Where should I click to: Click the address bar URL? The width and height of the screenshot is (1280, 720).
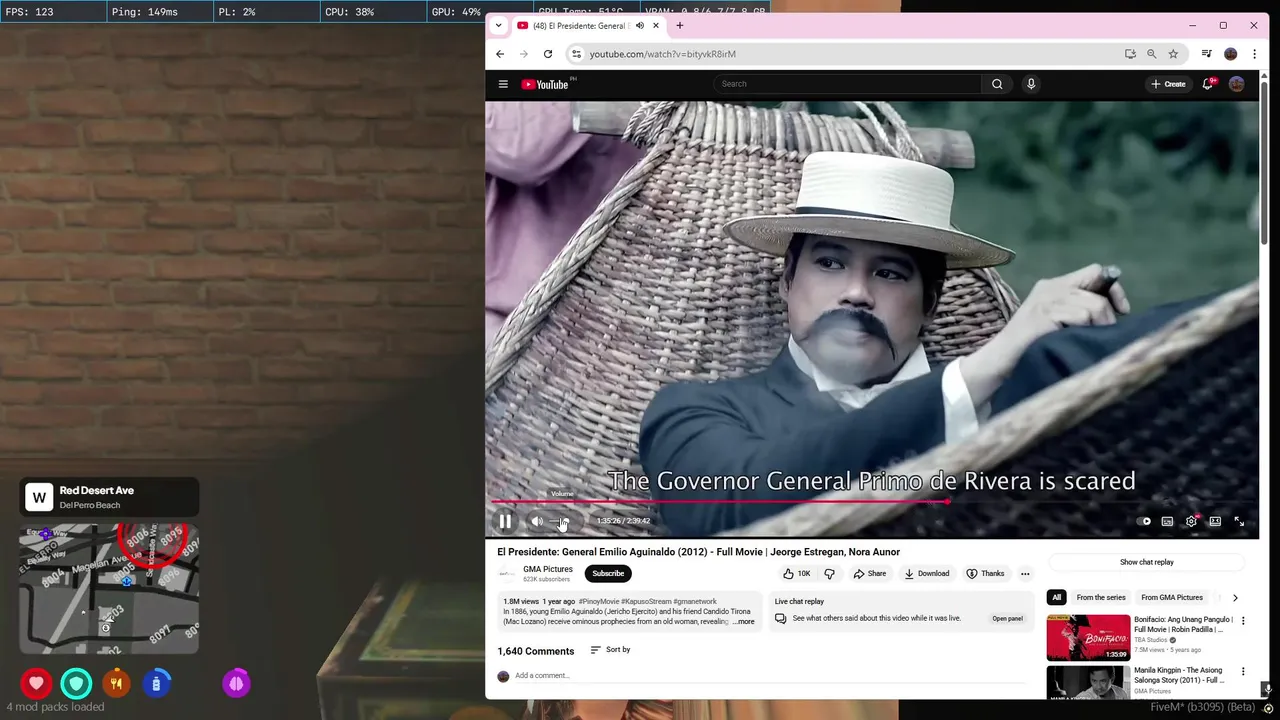click(663, 54)
